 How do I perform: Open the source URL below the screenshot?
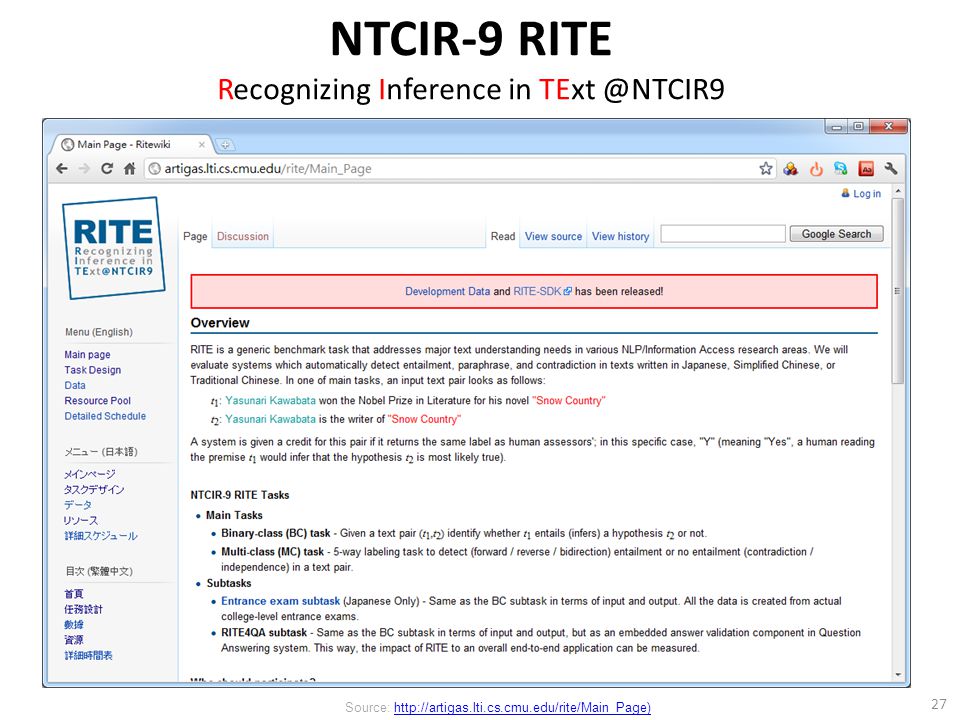[522, 708]
